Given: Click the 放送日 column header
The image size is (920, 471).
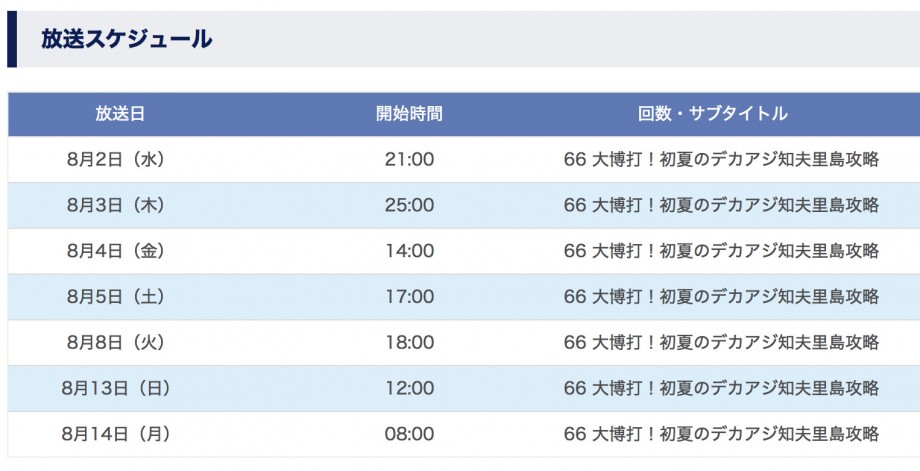Looking at the screenshot, I should (x=120, y=113).
